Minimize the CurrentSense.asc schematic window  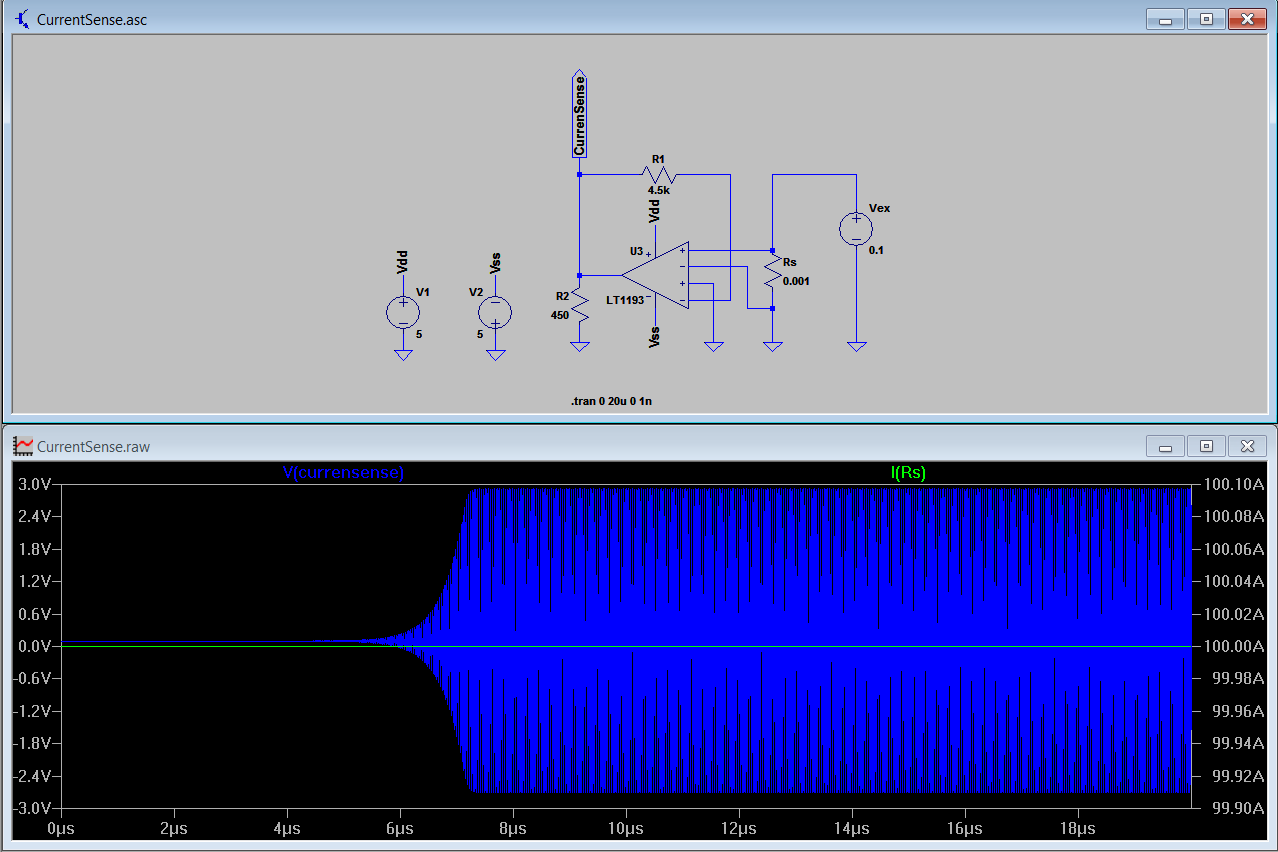(1166, 18)
